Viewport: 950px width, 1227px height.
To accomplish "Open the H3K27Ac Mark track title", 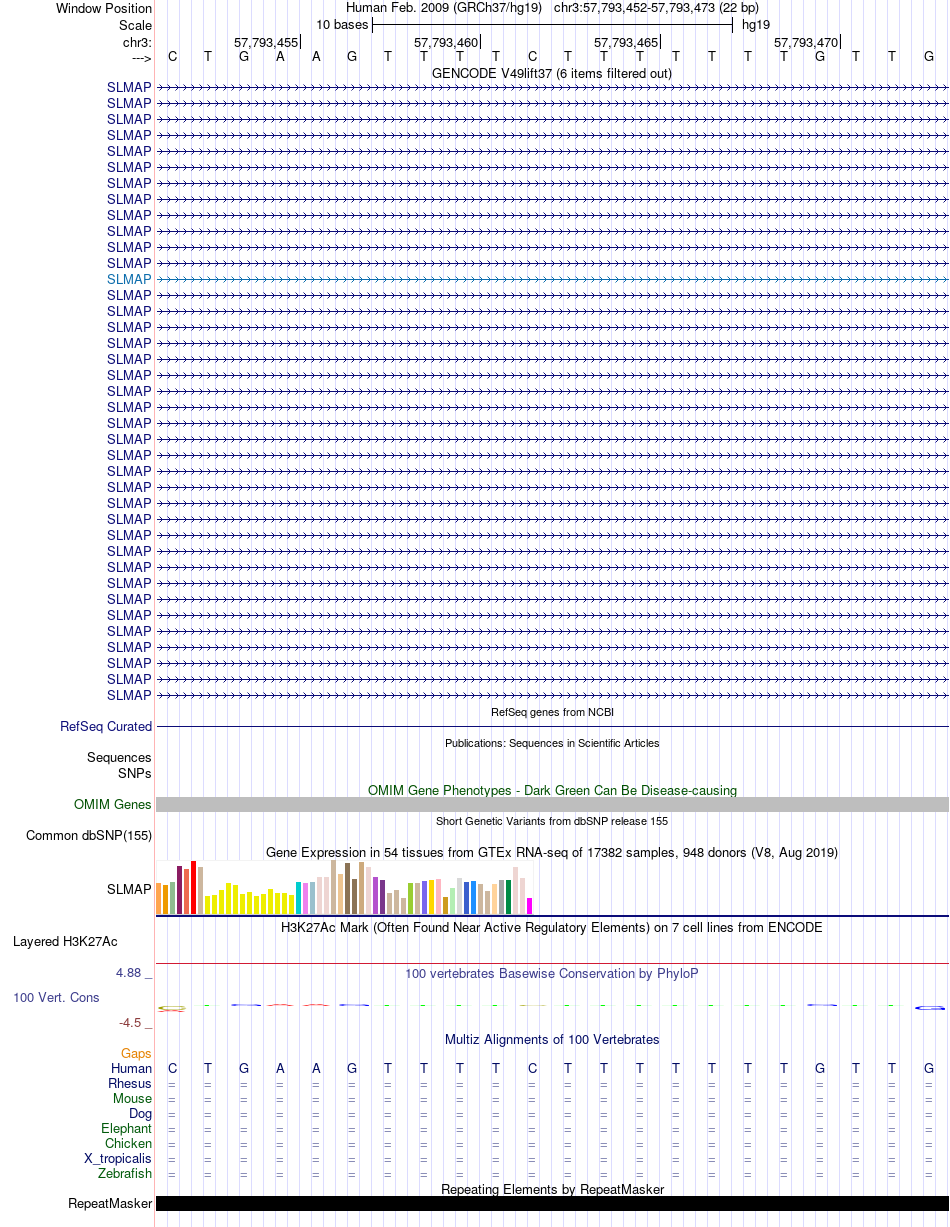I will [552, 928].
